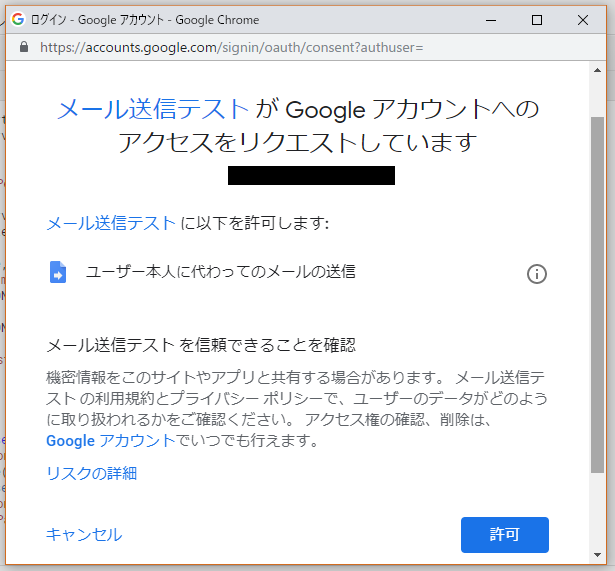The image size is (615, 571).
Task: Click メール送信テスト app name in heading
Action: (153, 109)
